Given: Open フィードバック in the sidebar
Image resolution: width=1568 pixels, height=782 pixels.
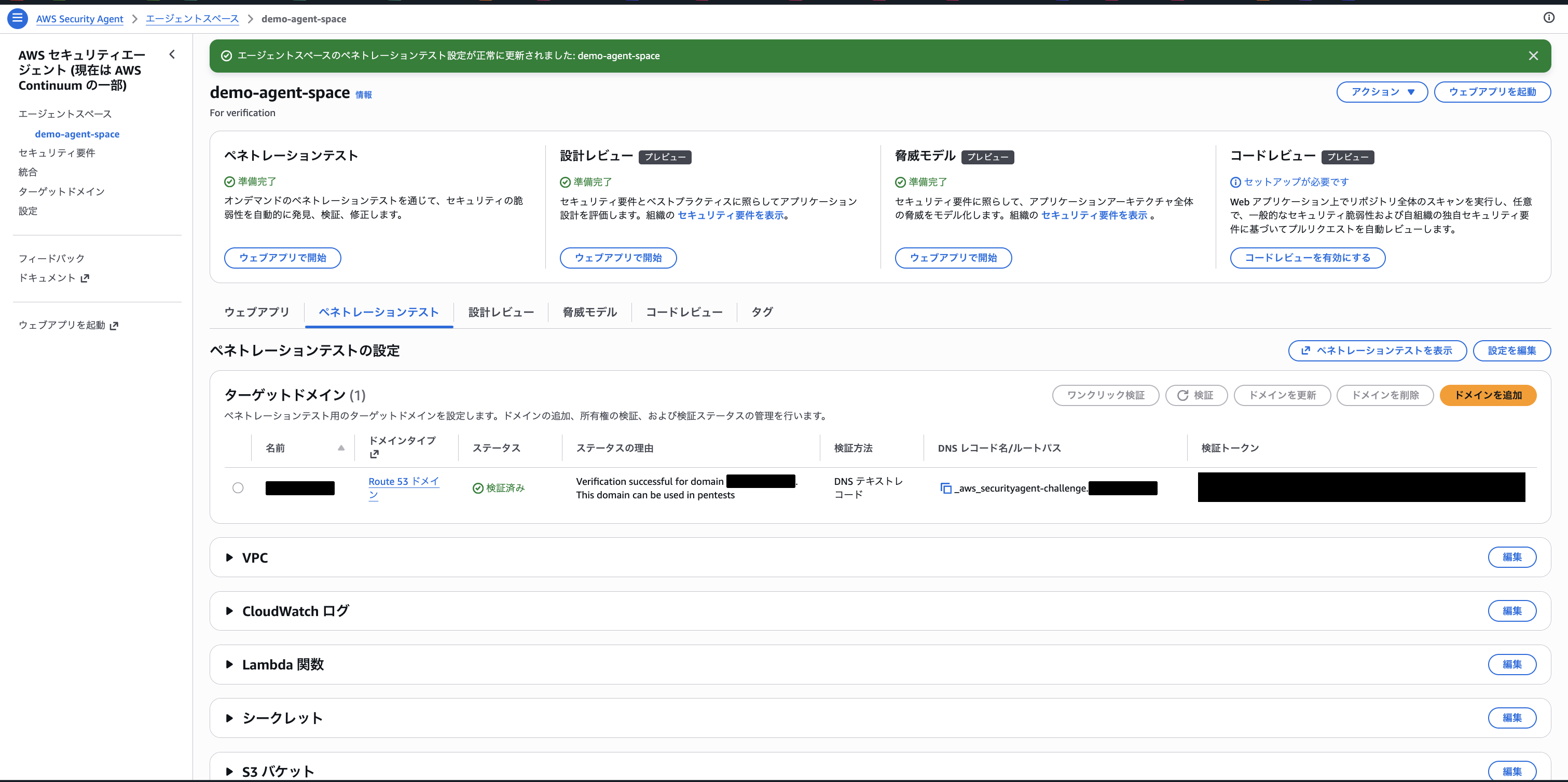Looking at the screenshot, I should click(52, 259).
